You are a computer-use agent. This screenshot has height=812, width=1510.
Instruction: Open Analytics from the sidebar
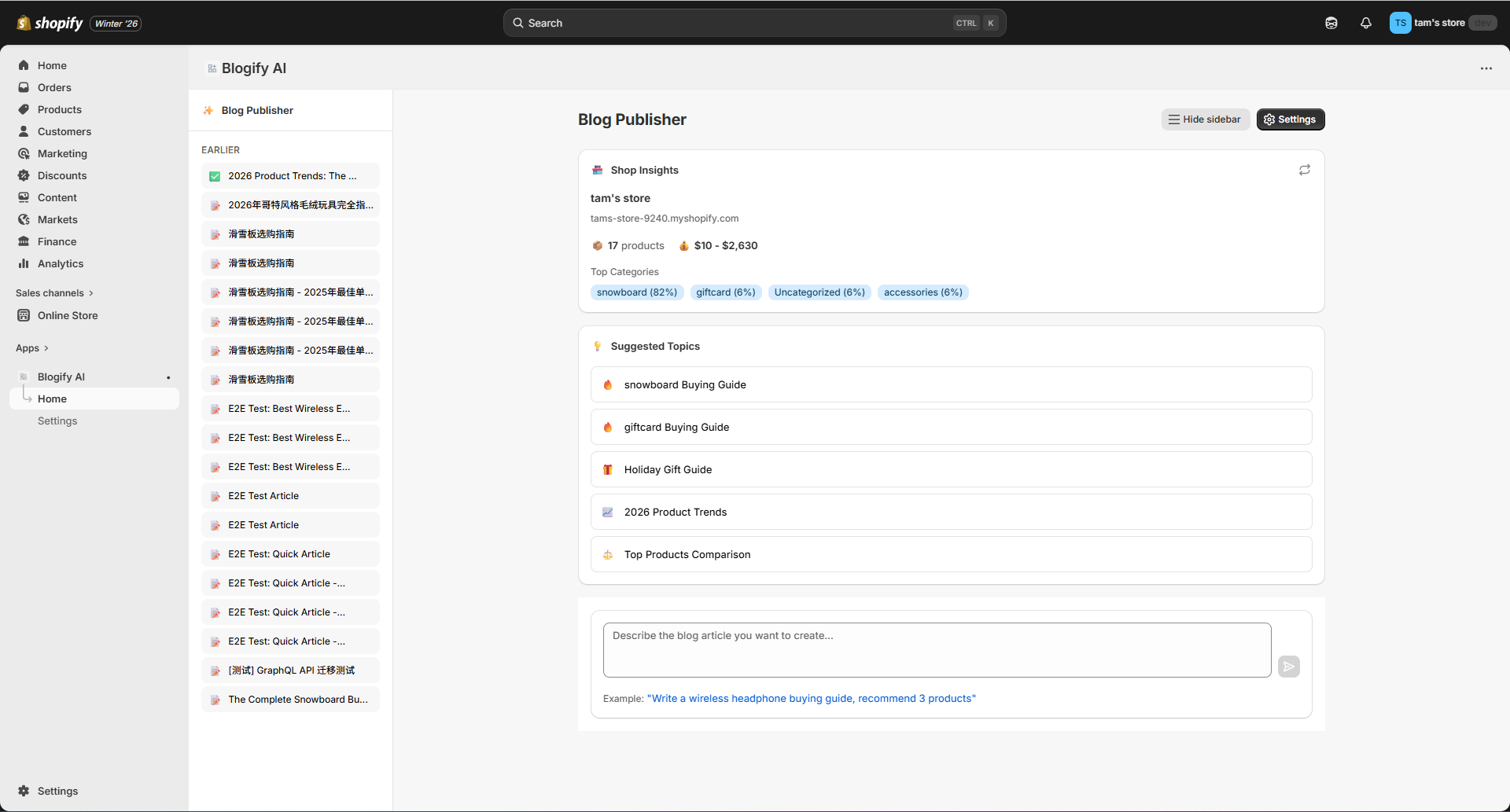point(61,263)
